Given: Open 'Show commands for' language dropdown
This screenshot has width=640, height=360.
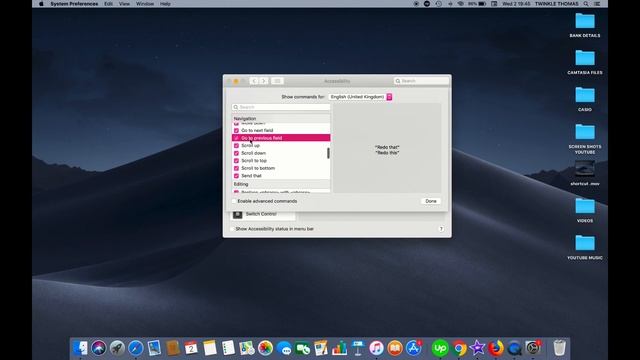Looking at the screenshot, I should (360, 97).
